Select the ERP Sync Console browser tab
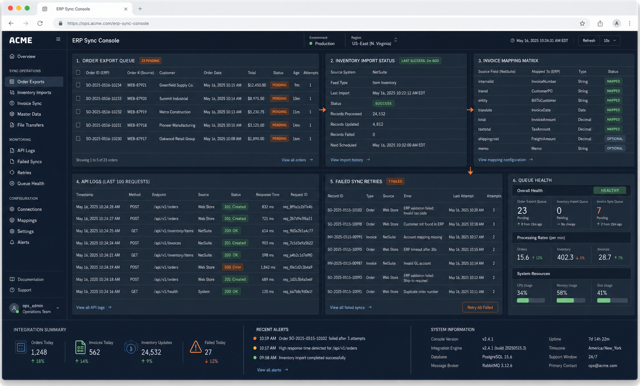Screen dimensions: 640x386 click(84, 9)
